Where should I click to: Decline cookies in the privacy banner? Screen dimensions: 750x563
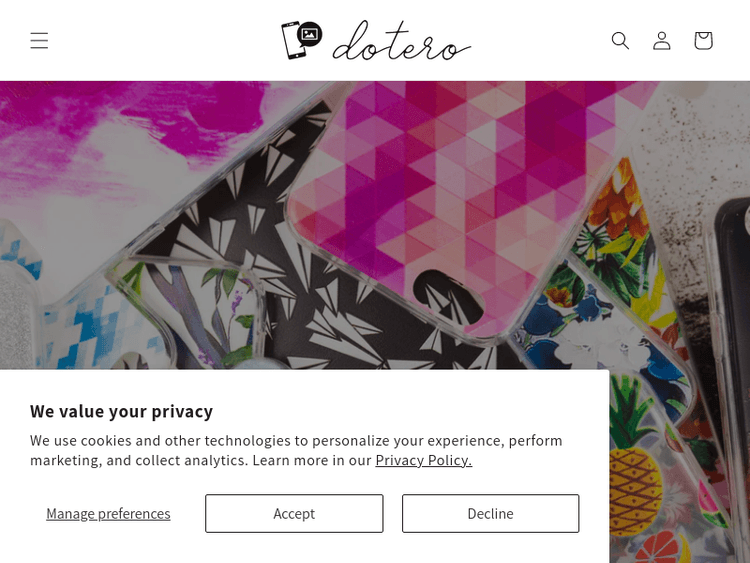click(490, 513)
